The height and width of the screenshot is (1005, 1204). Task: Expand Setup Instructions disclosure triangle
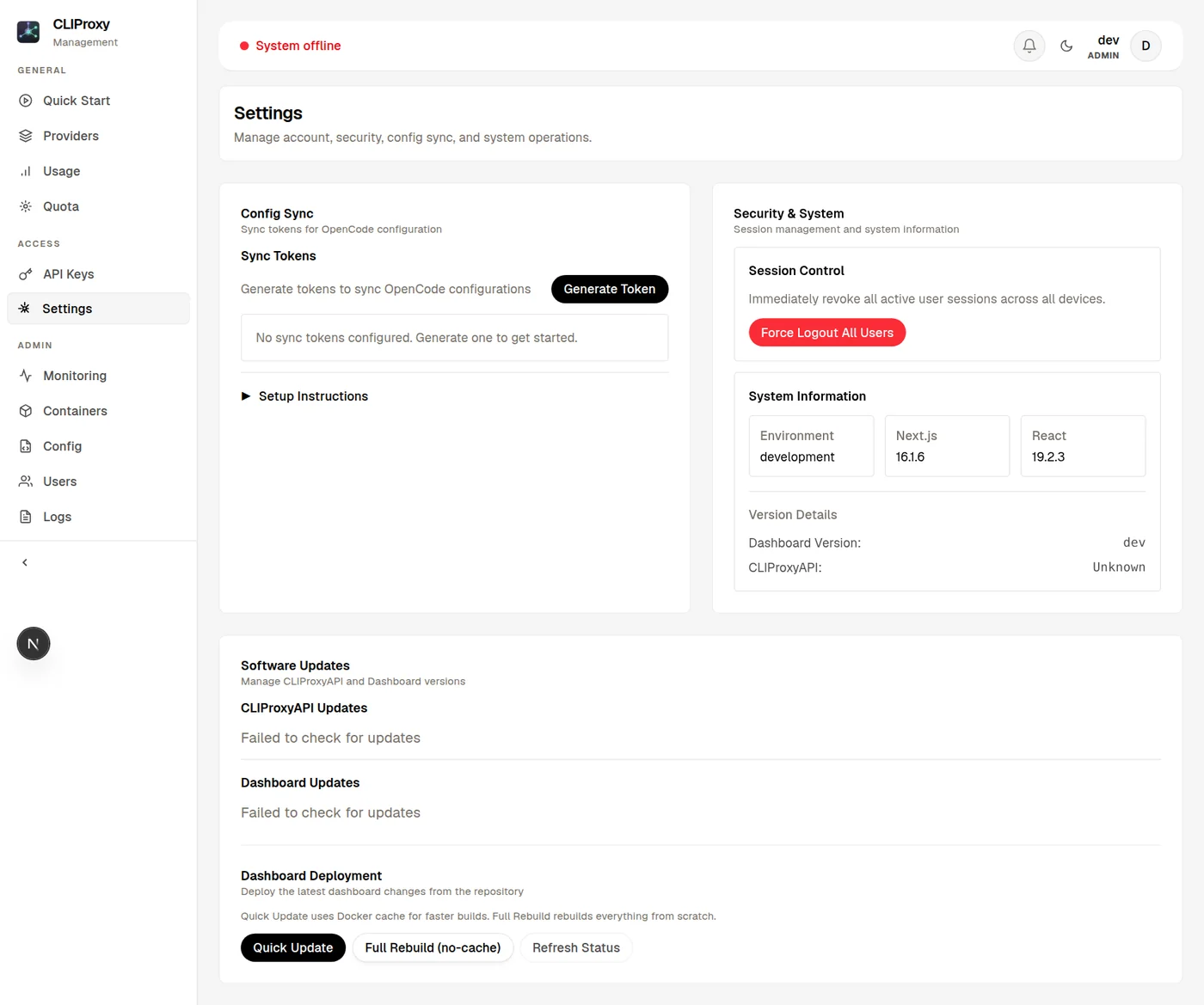click(246, 396)
